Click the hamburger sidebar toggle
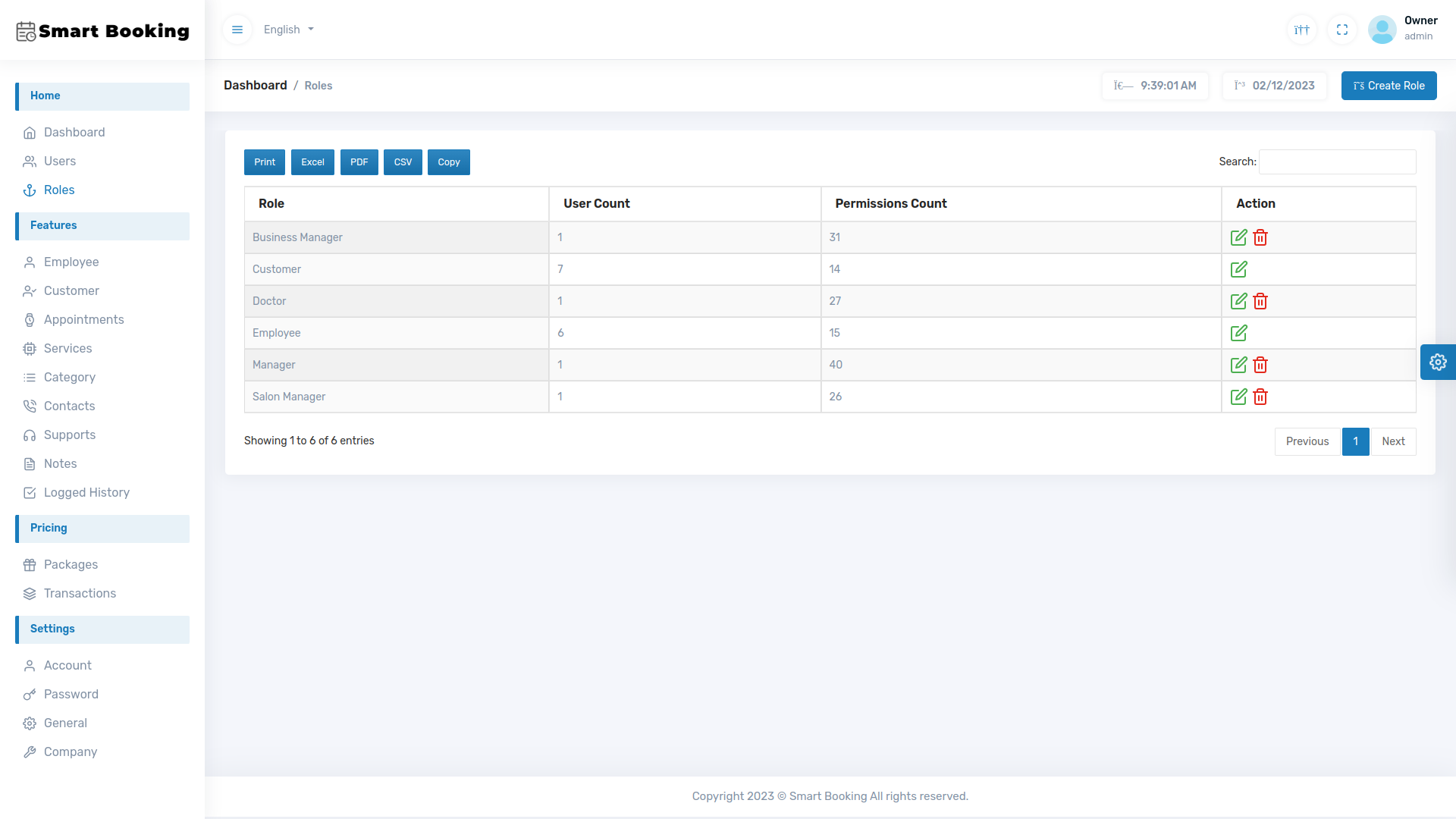 tap(237, 30)
